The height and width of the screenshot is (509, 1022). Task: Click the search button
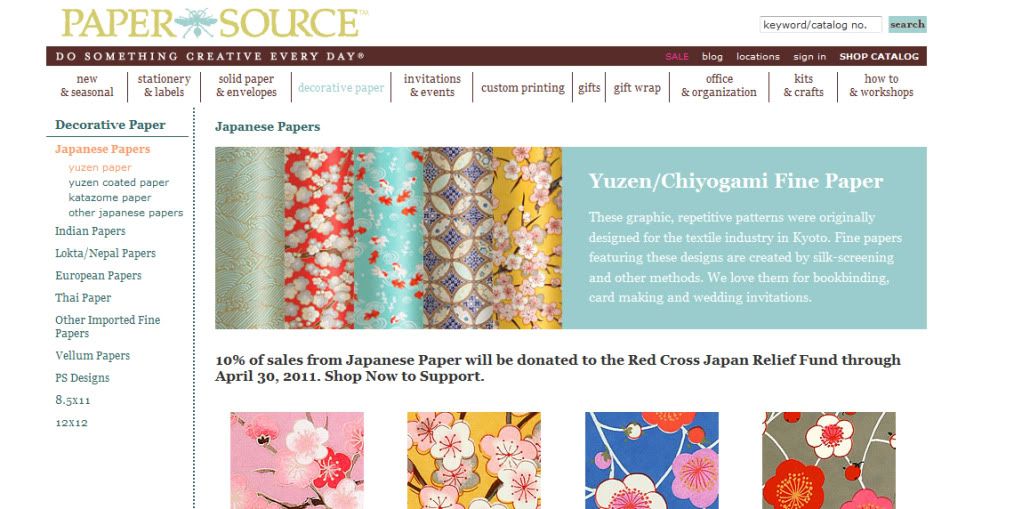tap(907, 25)
